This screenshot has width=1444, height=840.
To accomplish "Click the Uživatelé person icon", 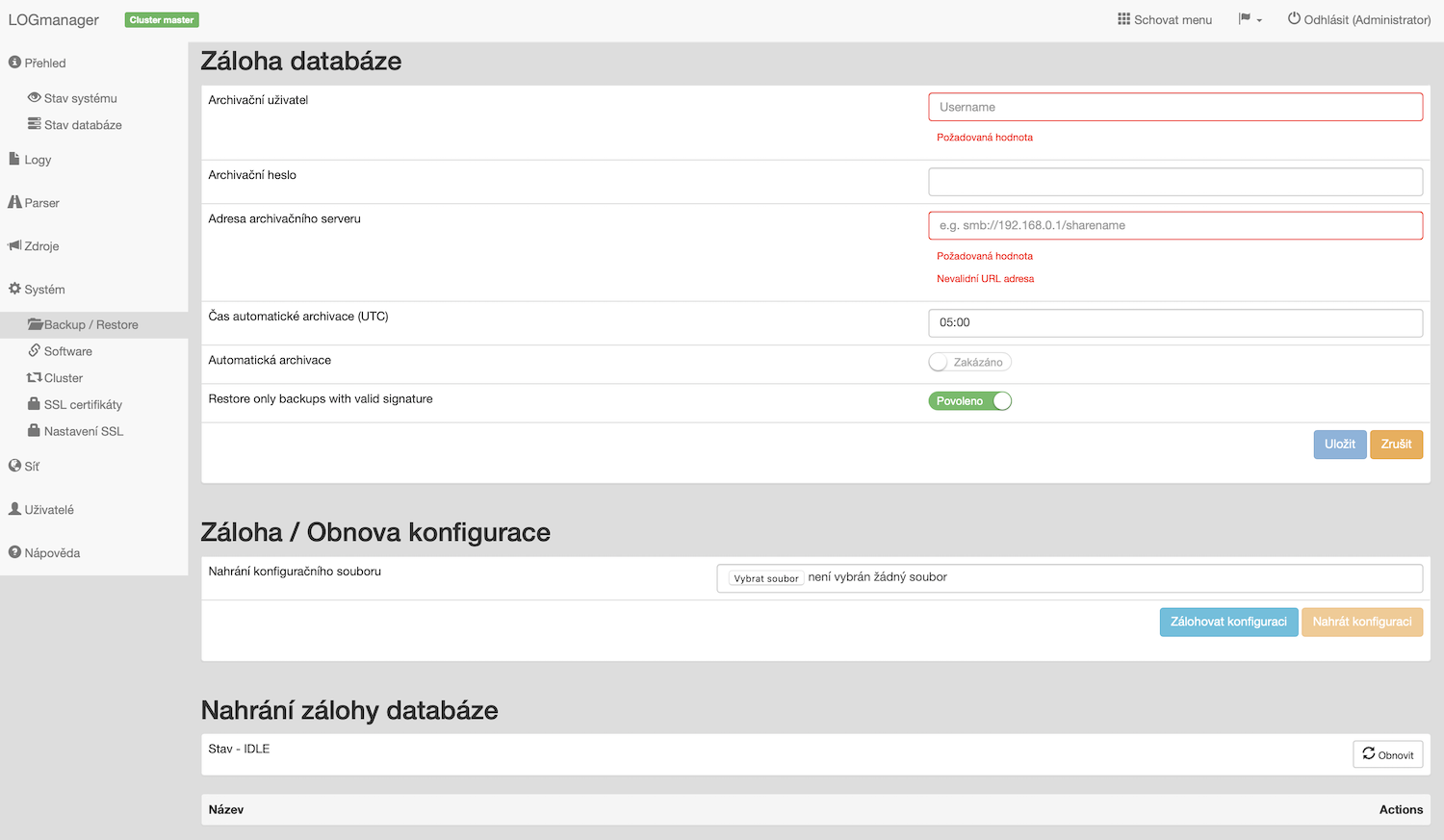I will click(x=14, y=509).
